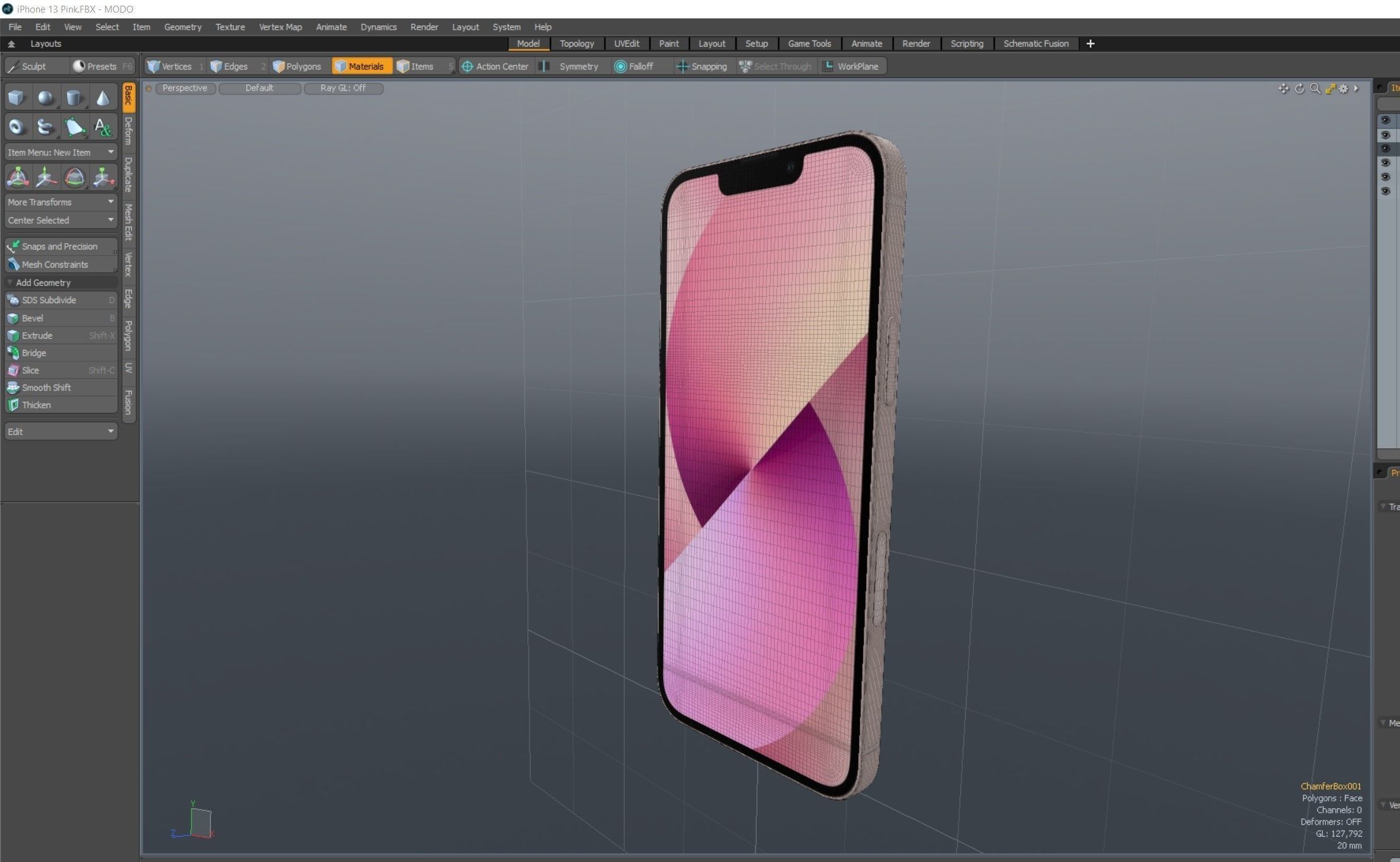Open the More Transforms dropdown

point(61,202)
